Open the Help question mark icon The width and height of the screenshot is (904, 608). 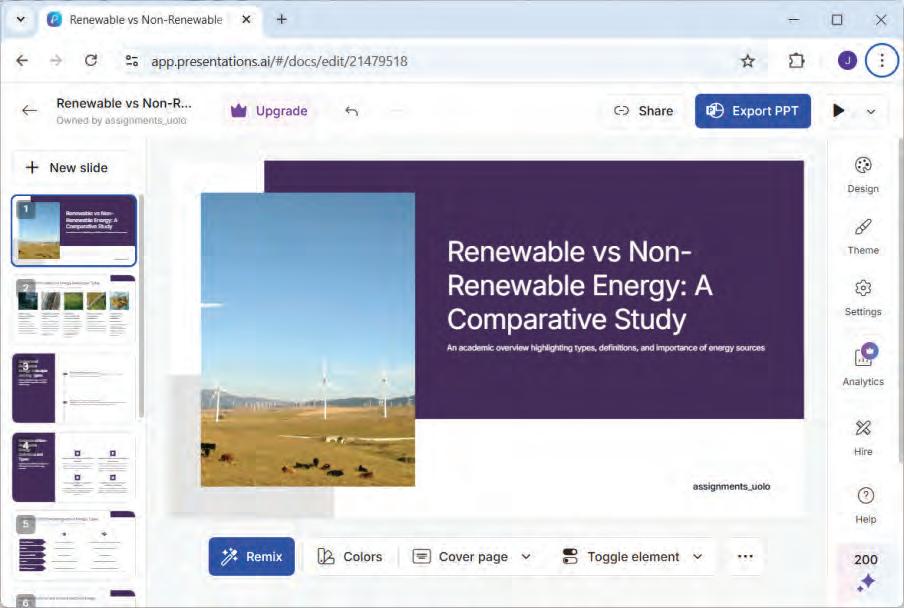[865, 495]
